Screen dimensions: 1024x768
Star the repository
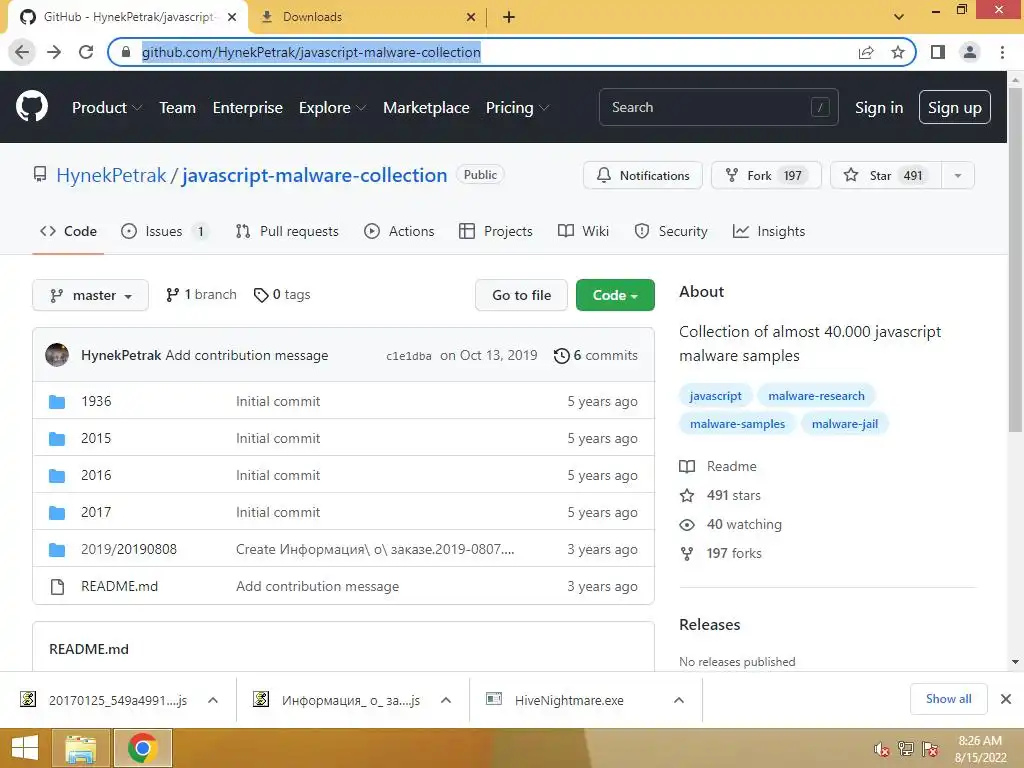[886, 176]
